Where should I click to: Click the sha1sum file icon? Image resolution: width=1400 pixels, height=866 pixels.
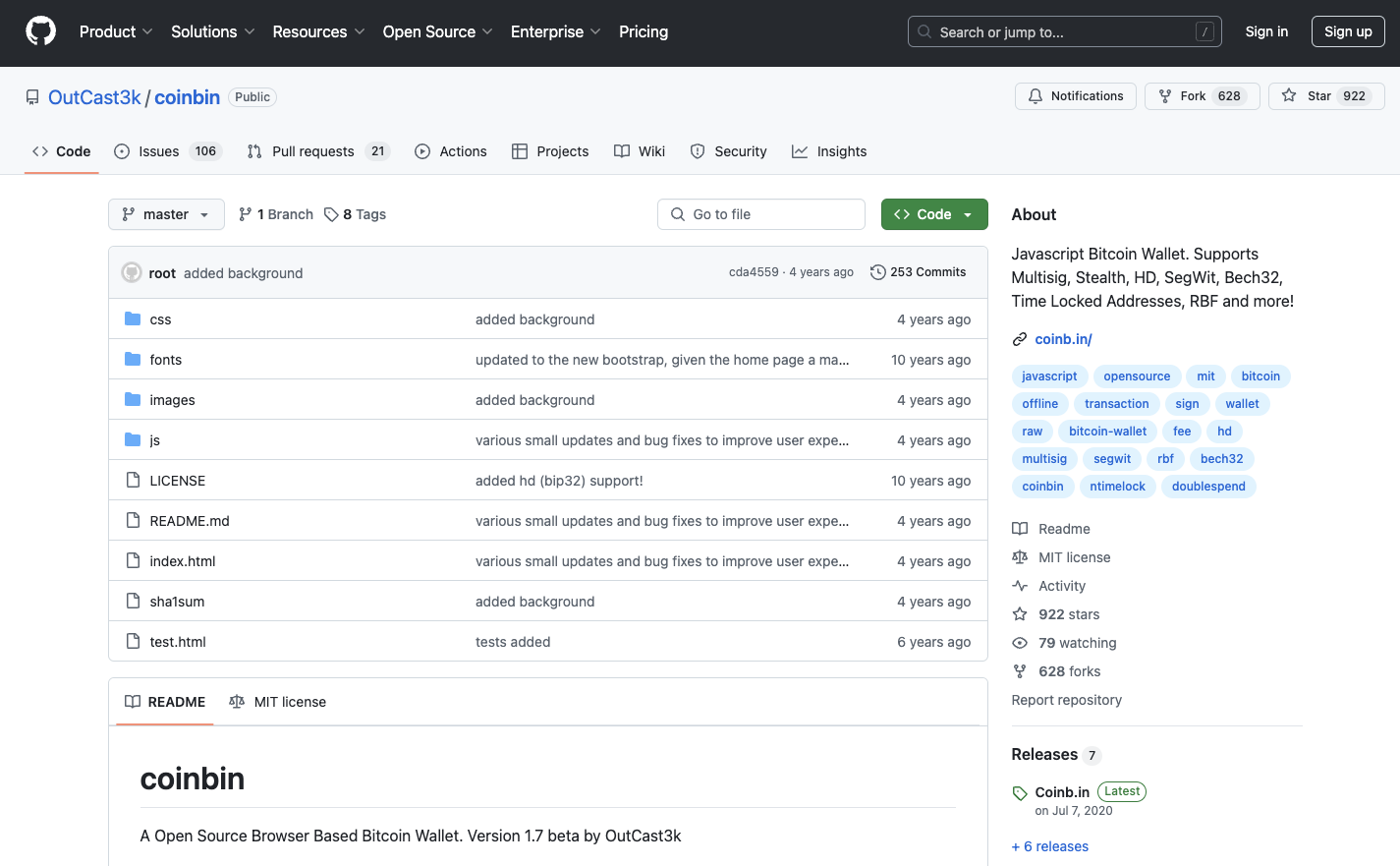(x=133, y=602)
